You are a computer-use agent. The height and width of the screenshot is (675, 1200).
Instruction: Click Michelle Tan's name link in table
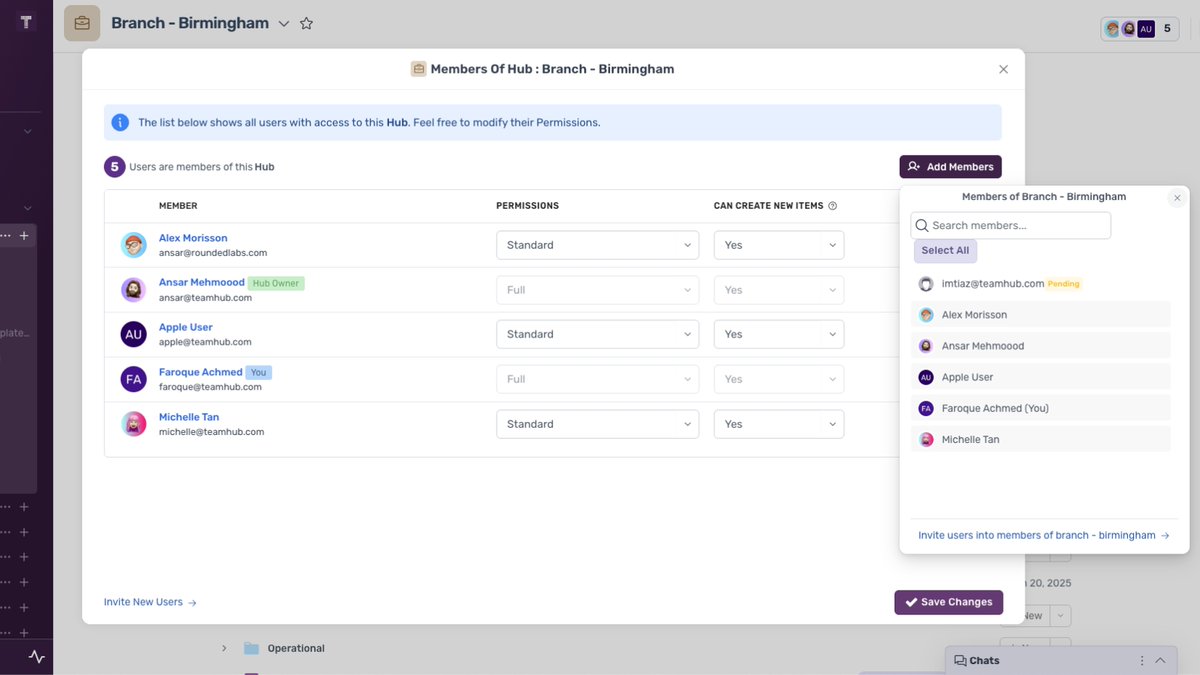coord(189,417)
